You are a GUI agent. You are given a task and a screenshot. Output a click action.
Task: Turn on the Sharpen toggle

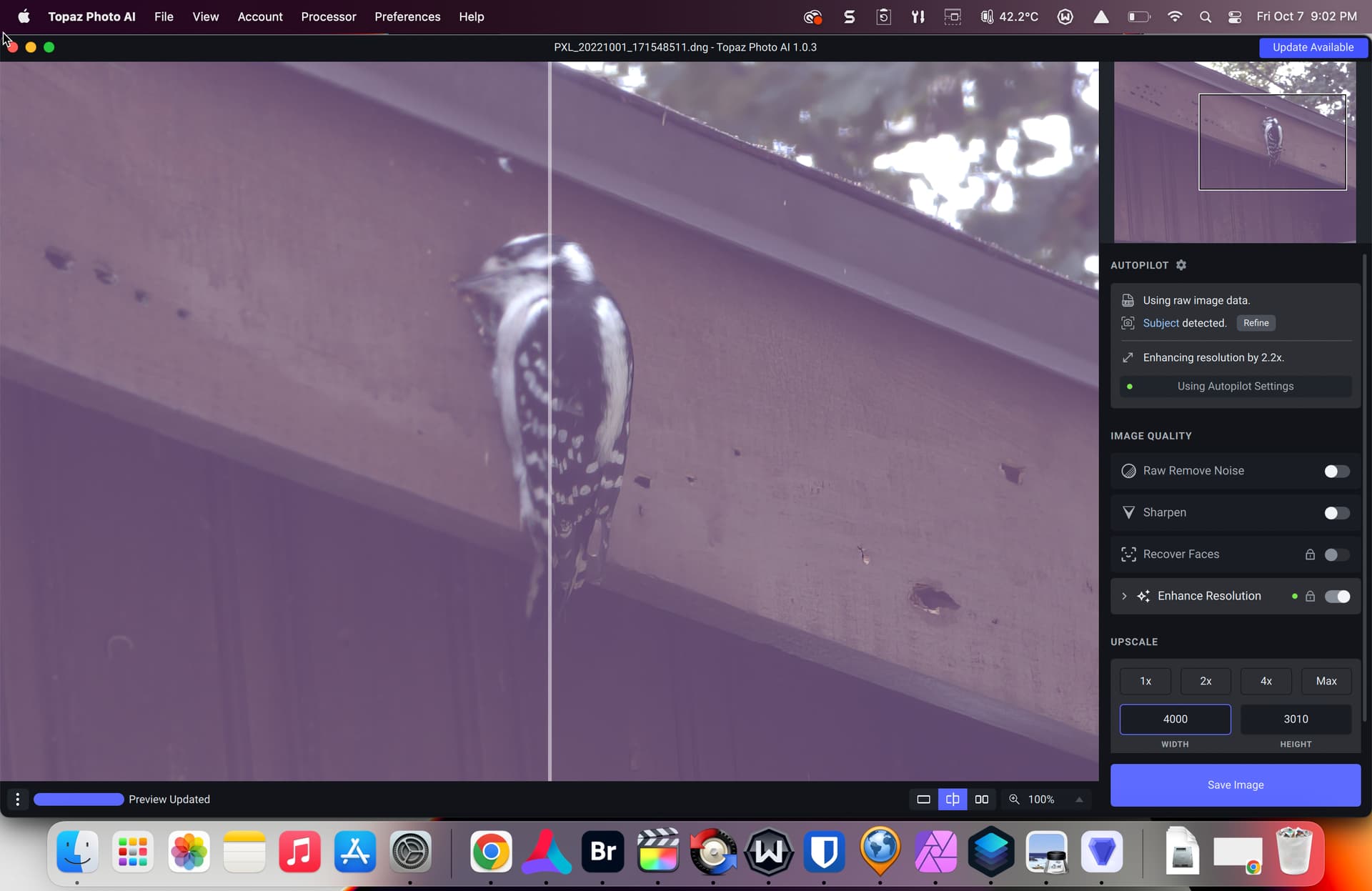click(x=1336, y=513)
